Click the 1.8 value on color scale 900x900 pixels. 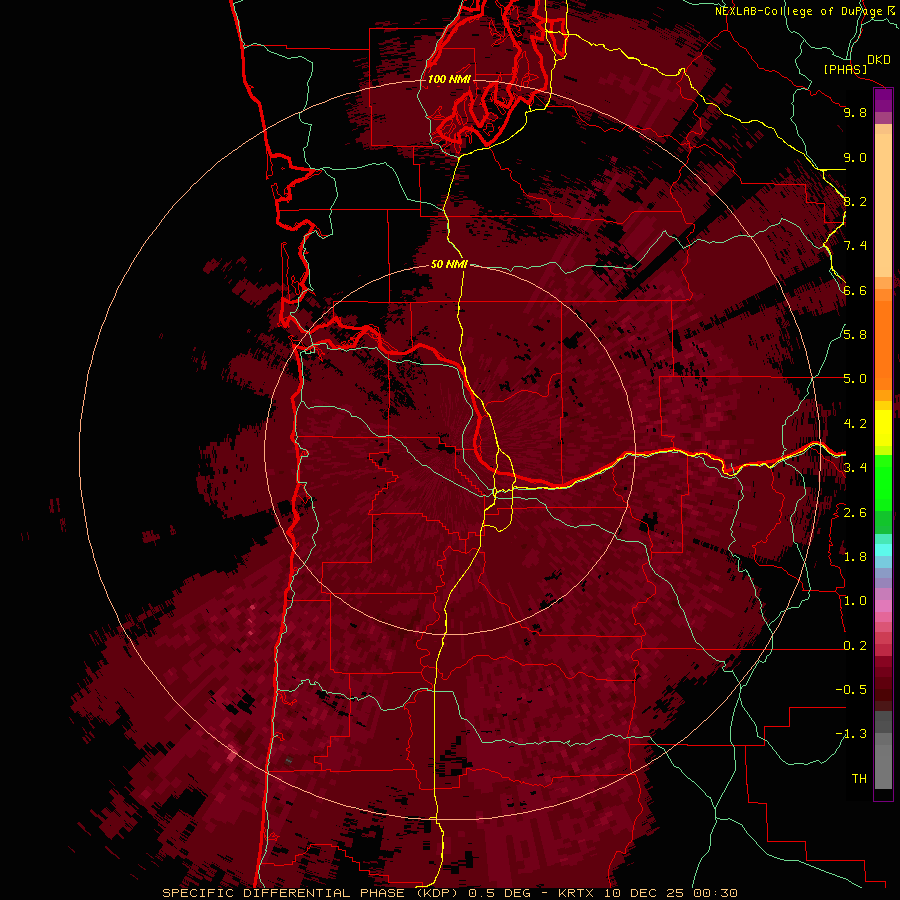click(855, 557)
